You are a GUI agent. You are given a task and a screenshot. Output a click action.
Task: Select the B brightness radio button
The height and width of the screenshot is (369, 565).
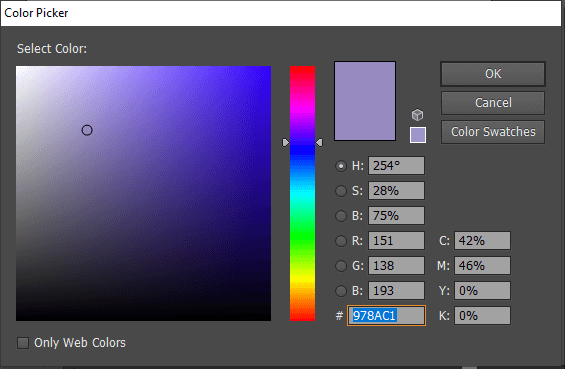[x=341, y=216]
